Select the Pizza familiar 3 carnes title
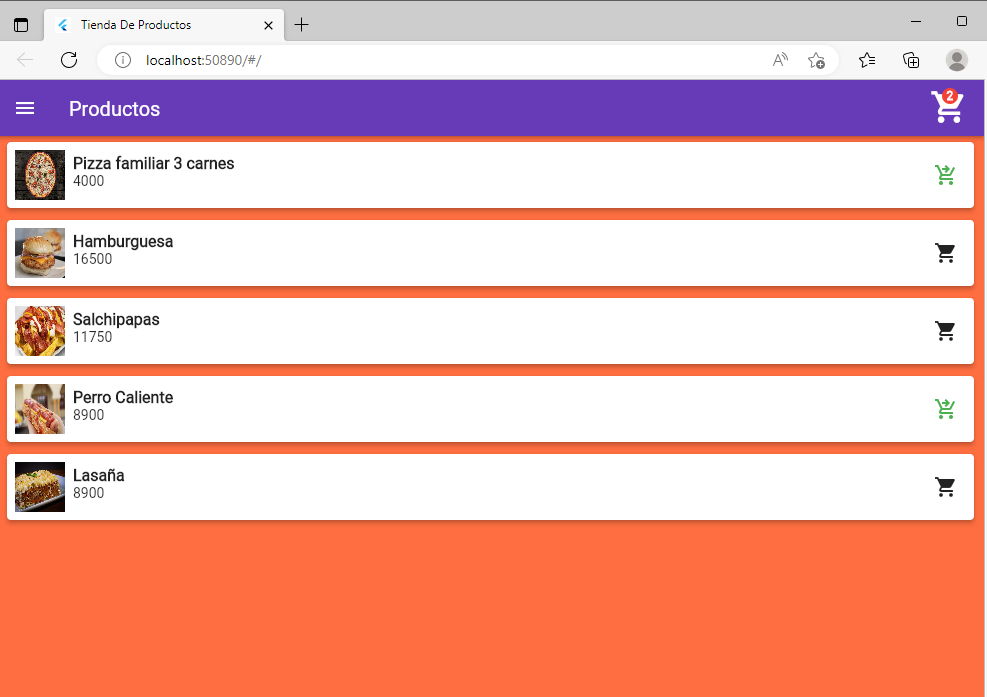Screen dimensions: 987x697 click(x=154, y=163)
